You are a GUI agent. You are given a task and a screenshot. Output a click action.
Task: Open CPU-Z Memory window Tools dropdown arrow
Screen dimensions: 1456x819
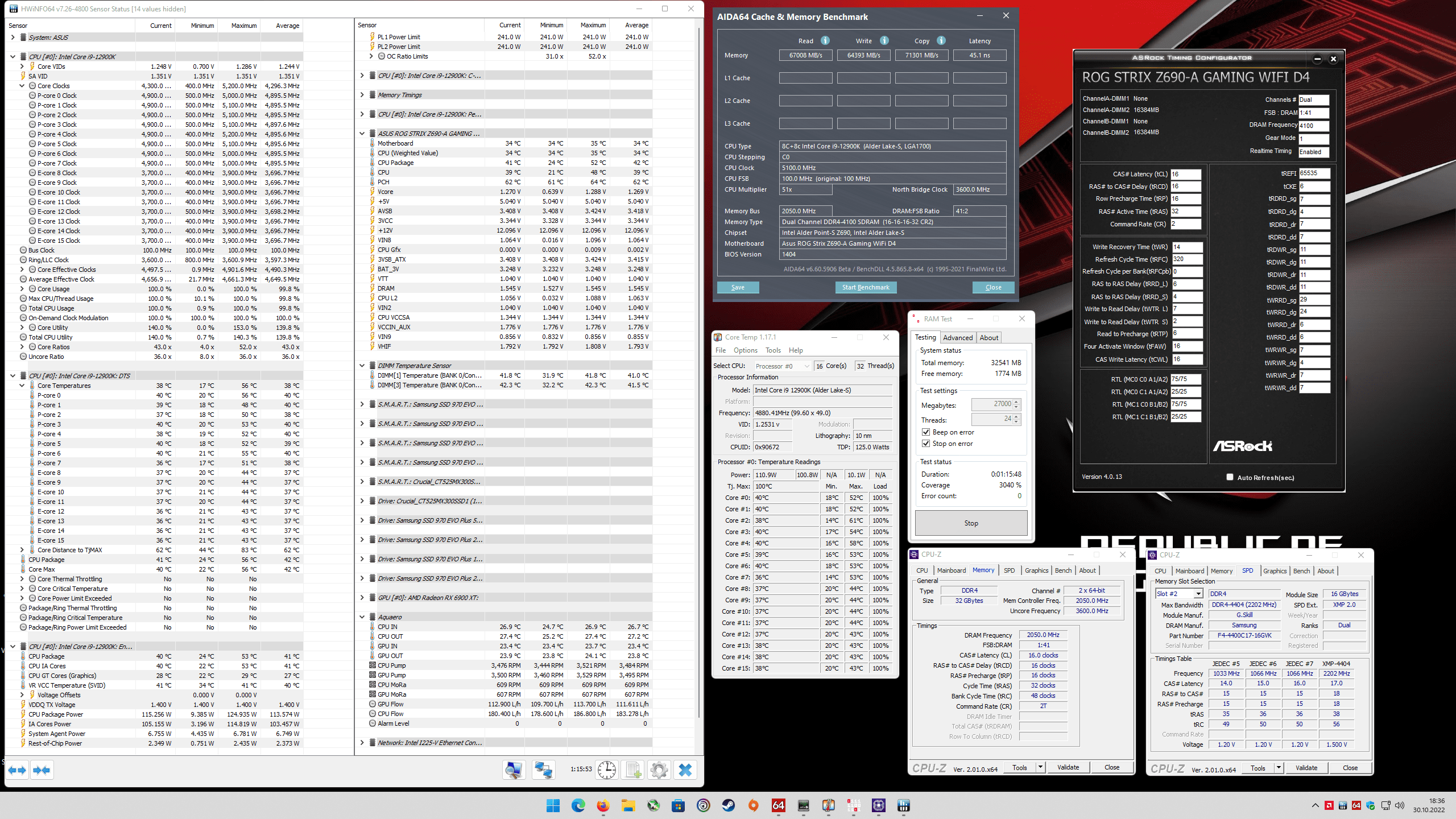1040,767
